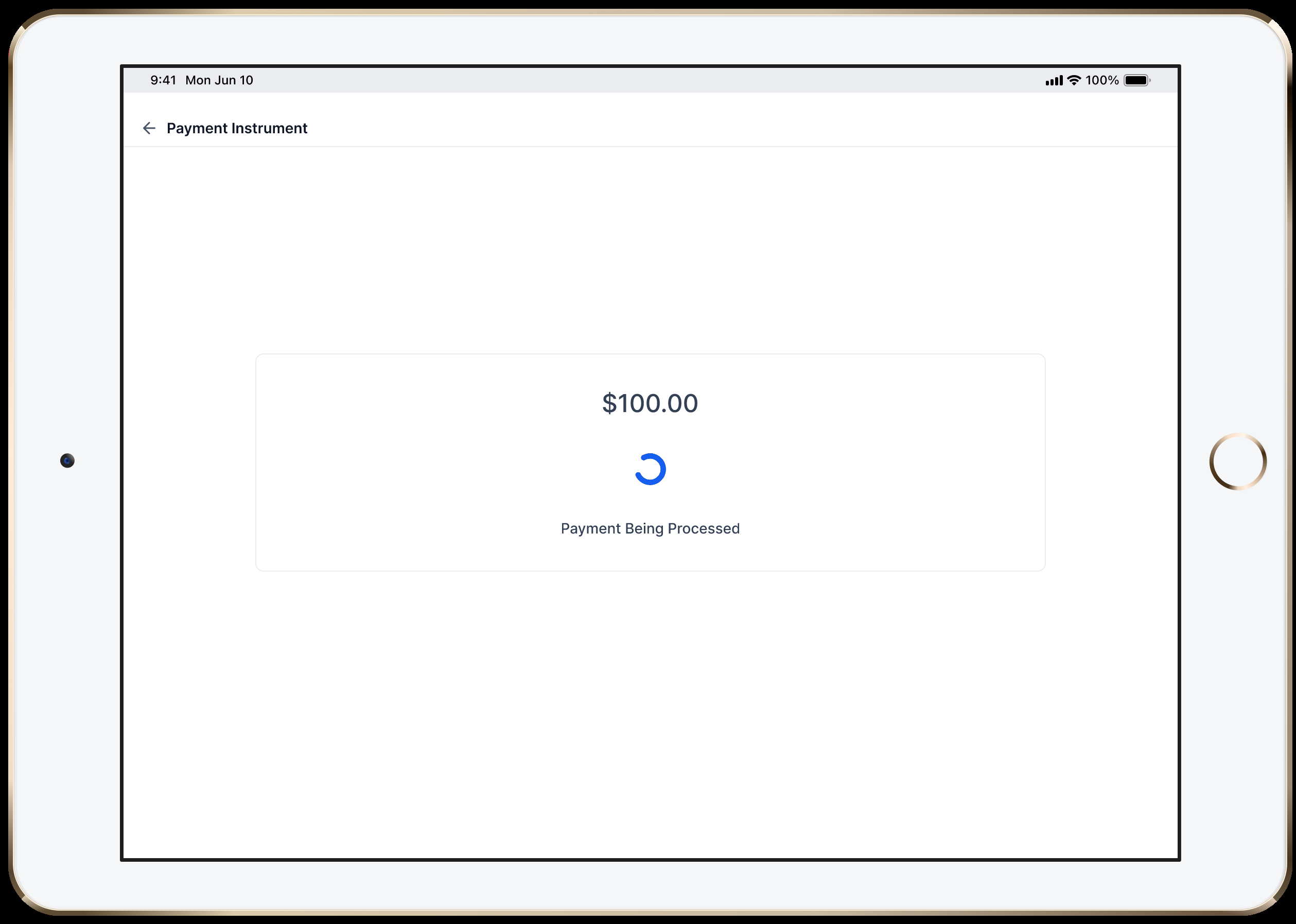Click empty area left of $100.00 in card
The image size is (1296, 924).
tap(427, 404)
